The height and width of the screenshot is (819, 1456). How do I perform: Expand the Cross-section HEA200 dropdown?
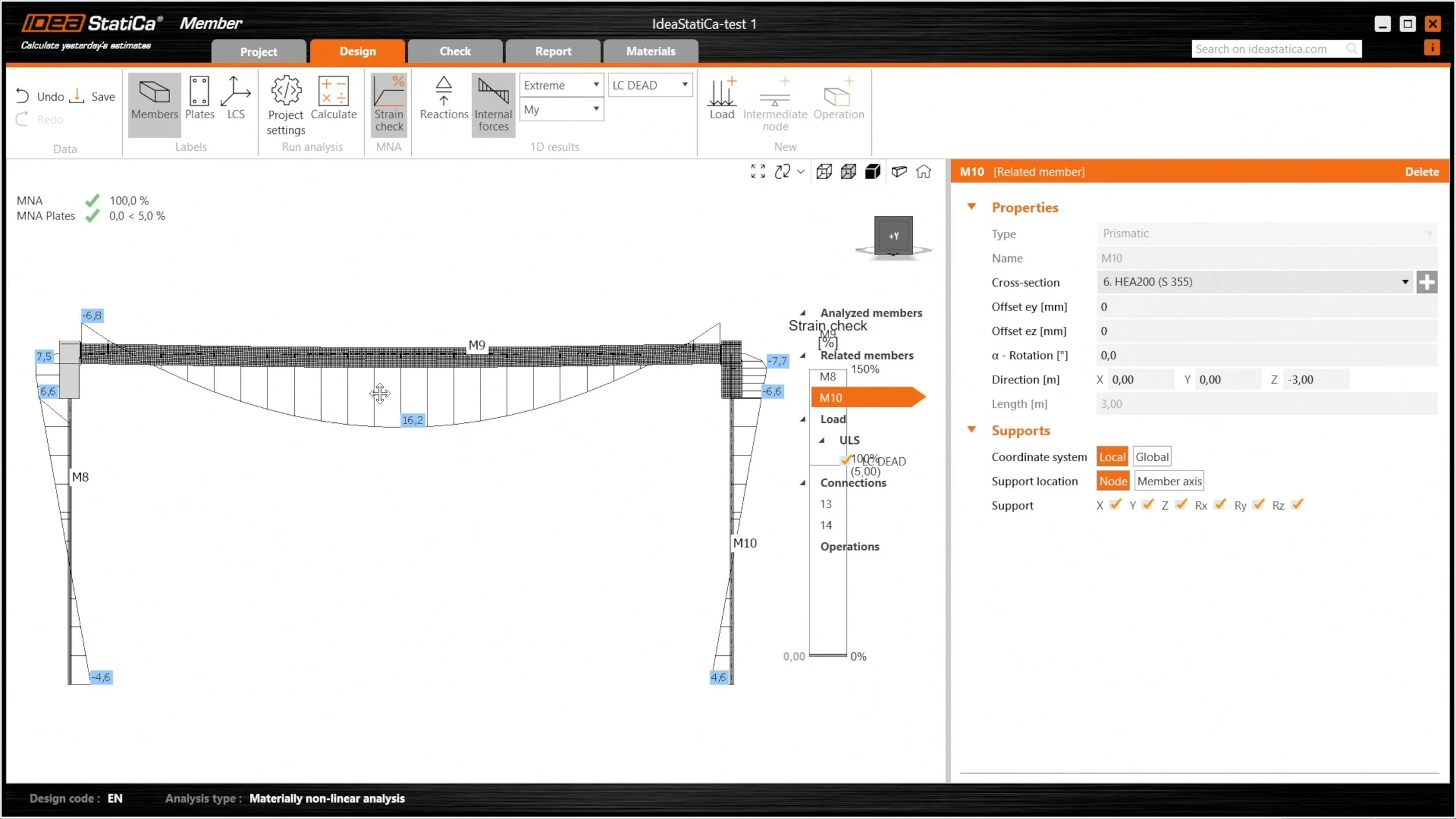pos(1404,282)
